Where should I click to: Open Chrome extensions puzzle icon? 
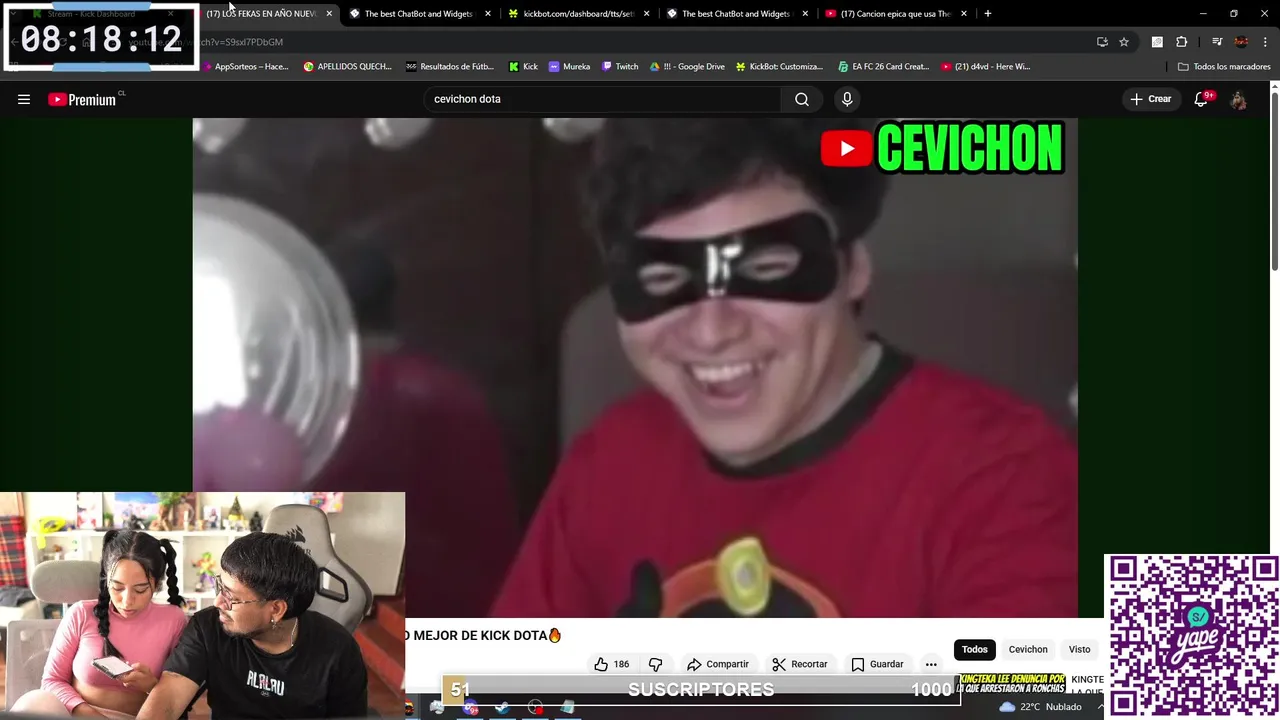click(1182, 42)
